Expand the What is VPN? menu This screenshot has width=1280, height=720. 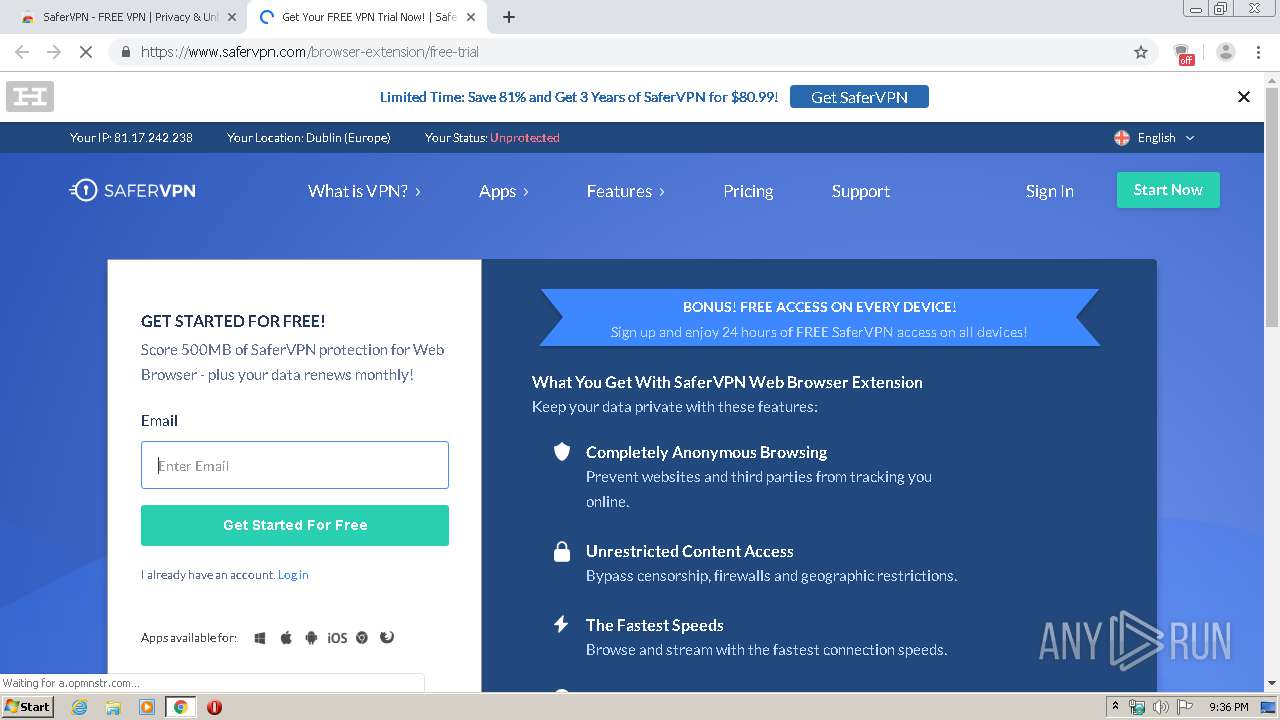pos(364,191)
